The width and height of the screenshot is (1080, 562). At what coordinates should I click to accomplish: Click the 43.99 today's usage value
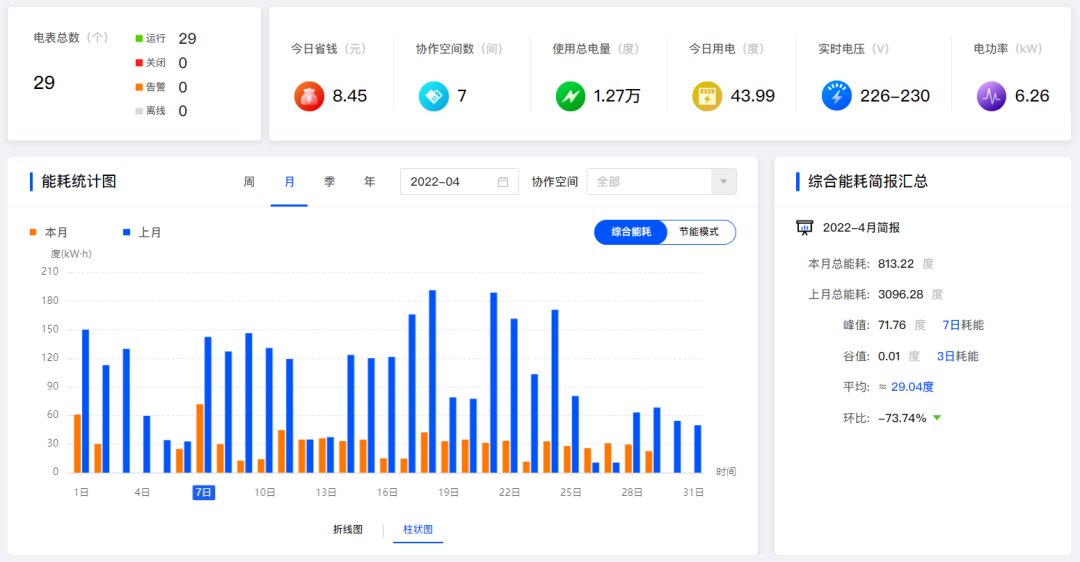click(753, 96)
